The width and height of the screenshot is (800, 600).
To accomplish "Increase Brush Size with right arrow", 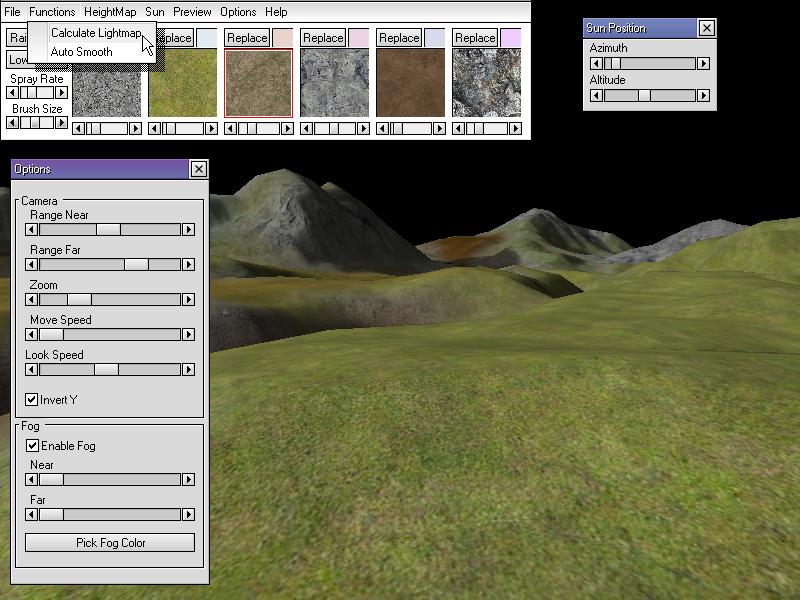I will [61, 123].
